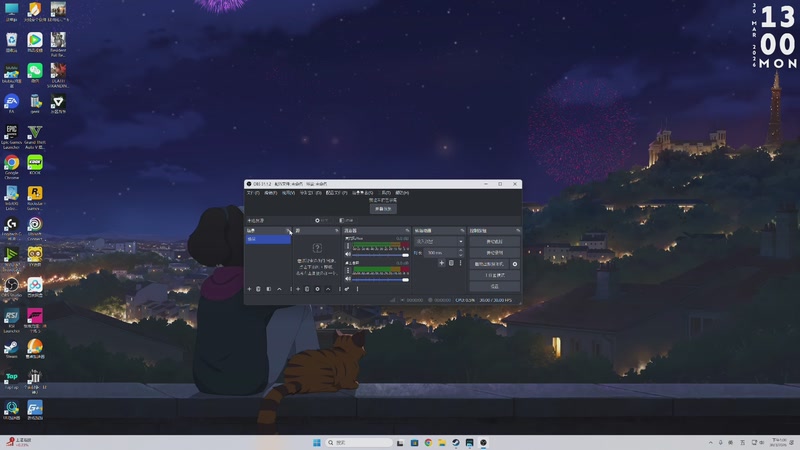
Task: Open RSI Launcher desktop icon
Action: click(x=11, y=319)
